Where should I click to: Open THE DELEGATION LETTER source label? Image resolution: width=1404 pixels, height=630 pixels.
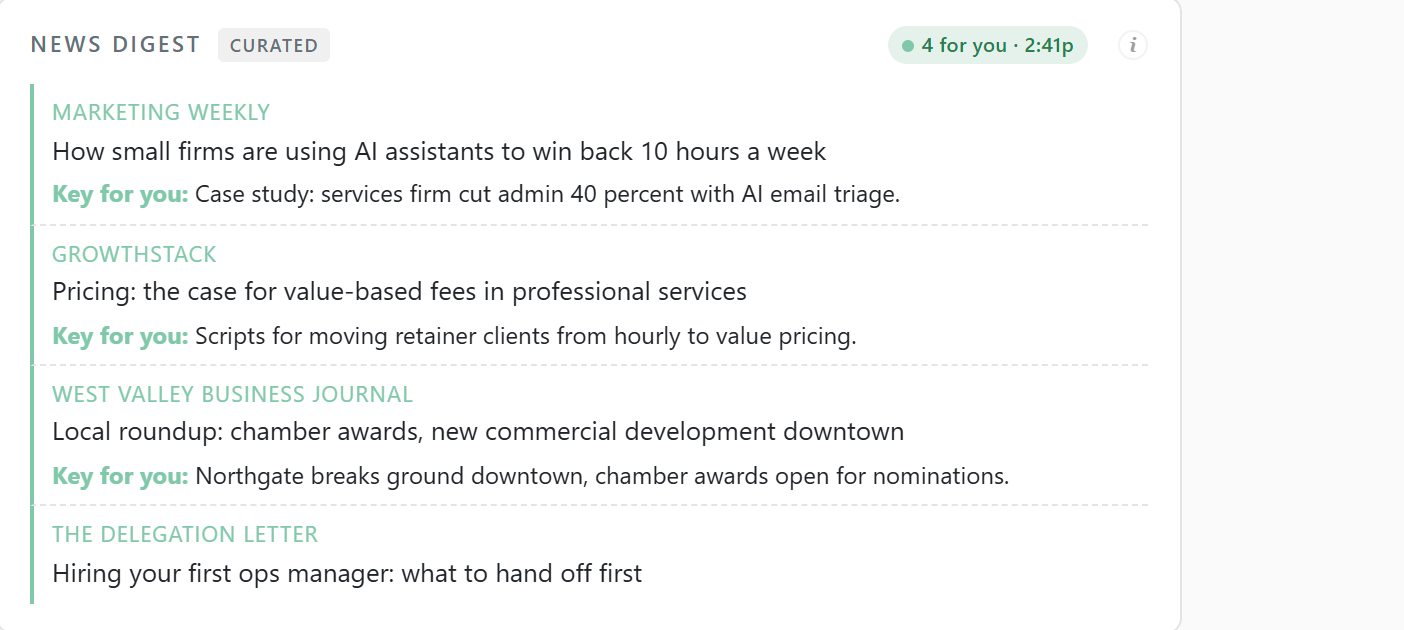point(185,535)
